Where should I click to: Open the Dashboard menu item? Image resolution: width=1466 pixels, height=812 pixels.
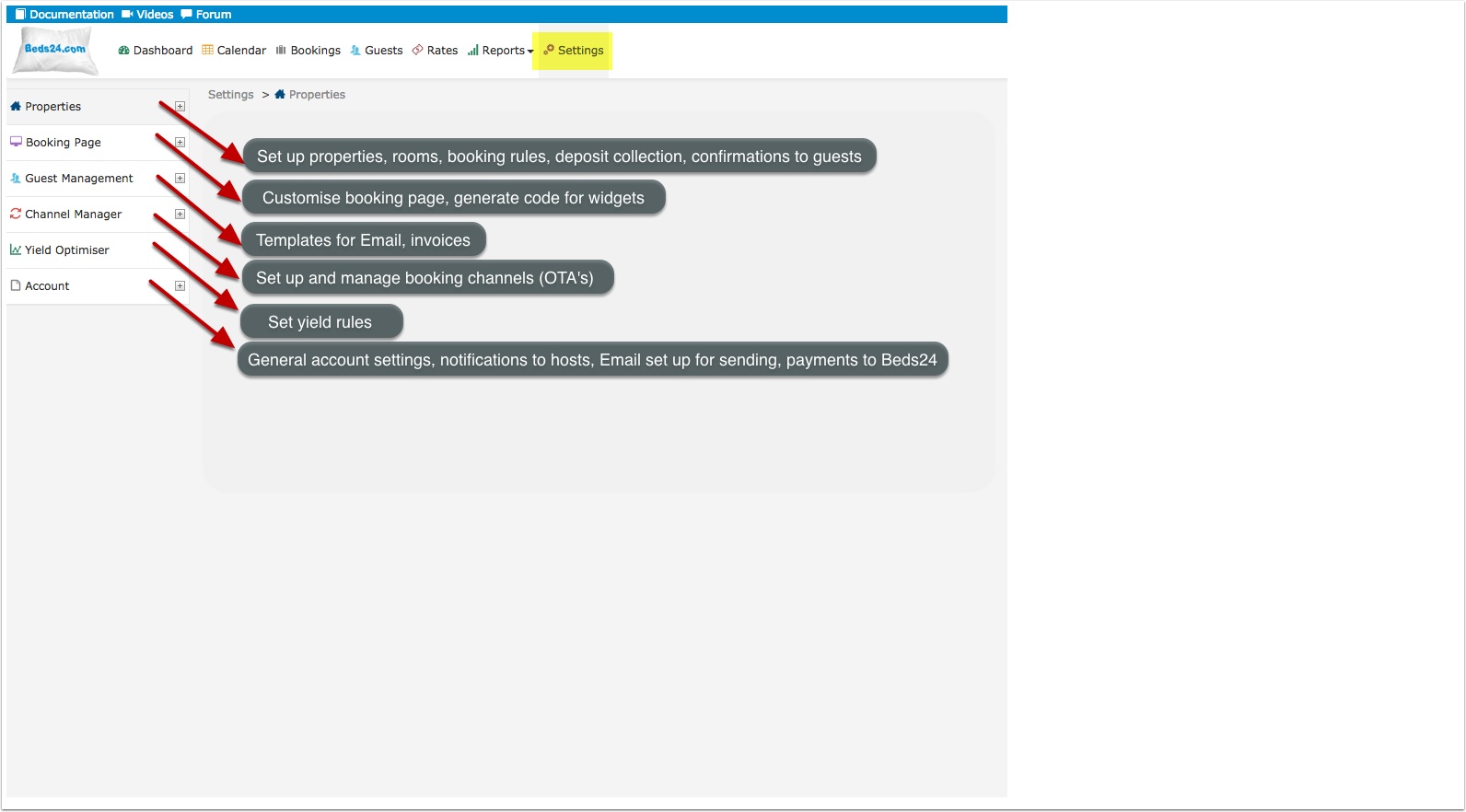click(156, 51)
